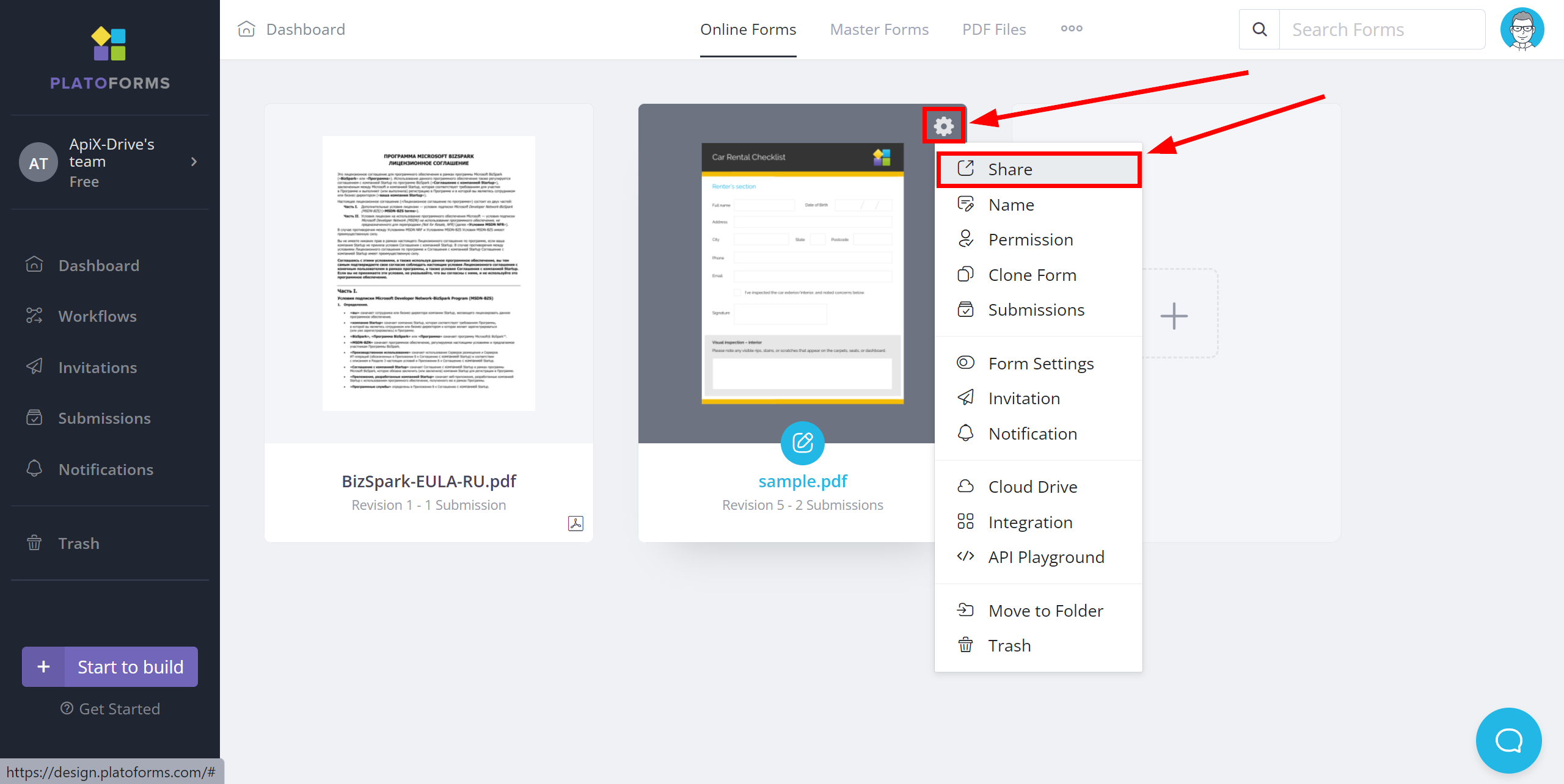Select the Submissions menu option
Image resolution: width=1564 pixels, height=784 pixels.
[1036, 309]
